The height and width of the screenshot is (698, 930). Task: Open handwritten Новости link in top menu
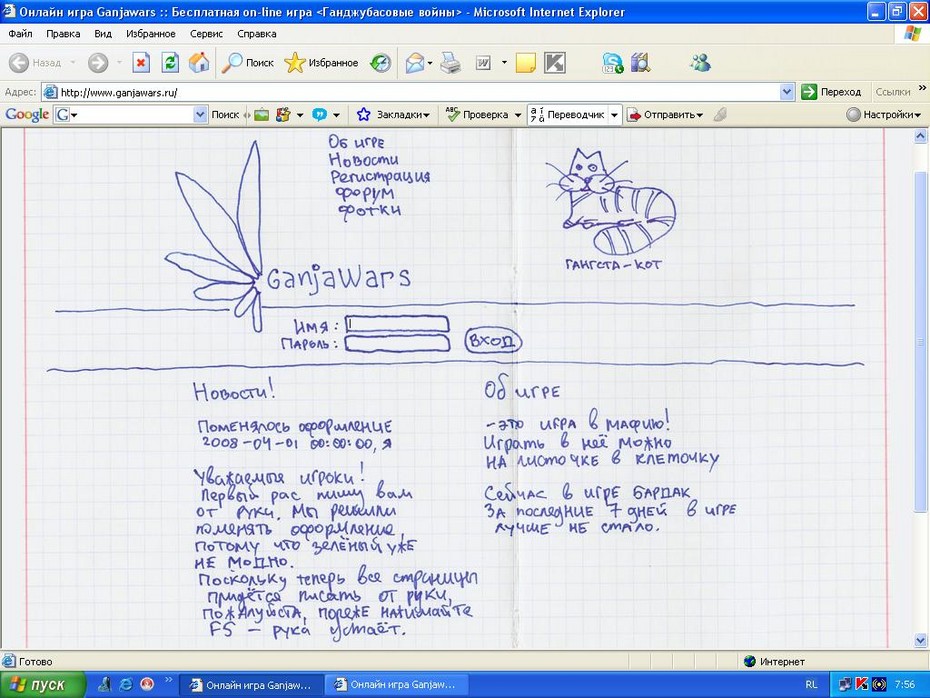(363, 160)
